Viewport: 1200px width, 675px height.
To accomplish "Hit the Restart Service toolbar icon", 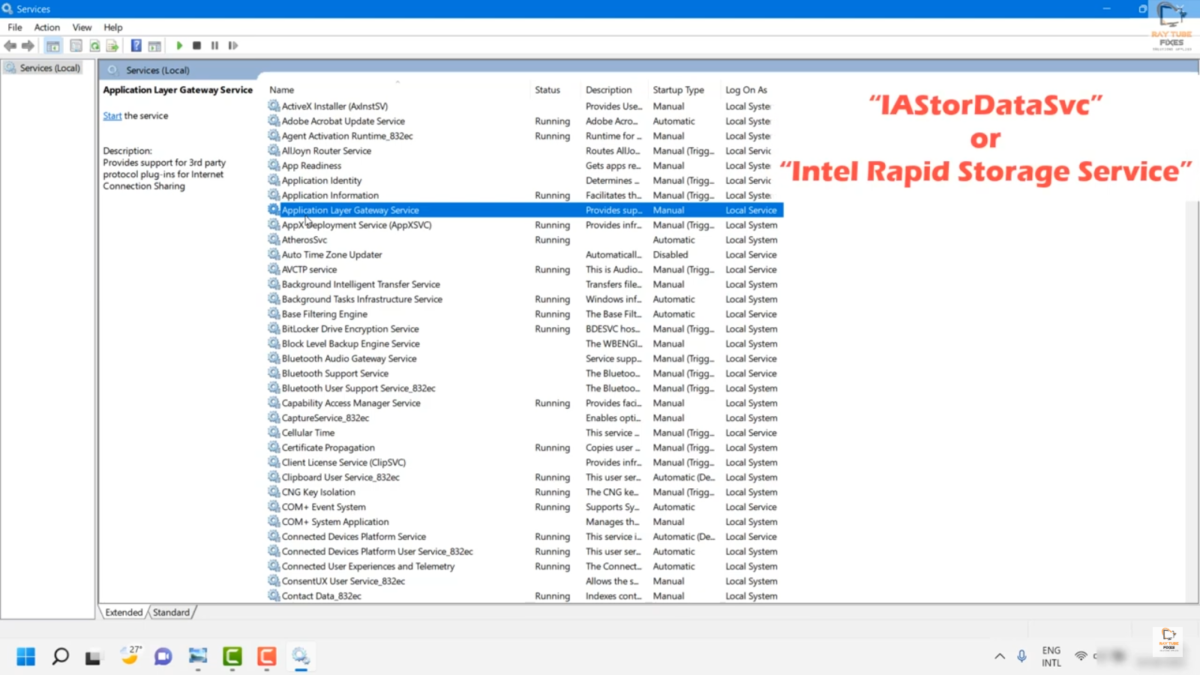I will click(233, 46).
